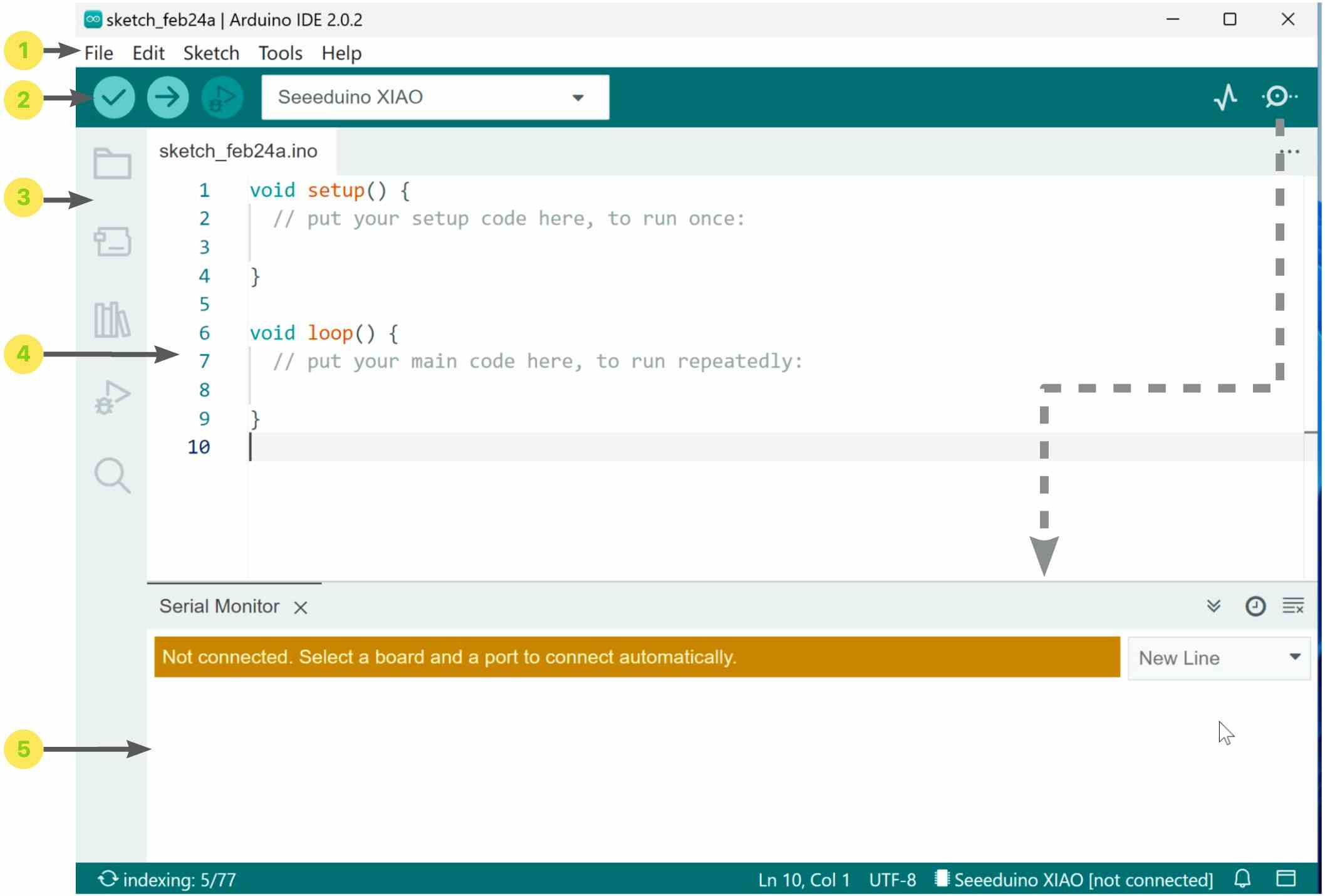Open the Search sidebar icon
This screenshot has width=1325, height=896.
[x=112, y=475]
